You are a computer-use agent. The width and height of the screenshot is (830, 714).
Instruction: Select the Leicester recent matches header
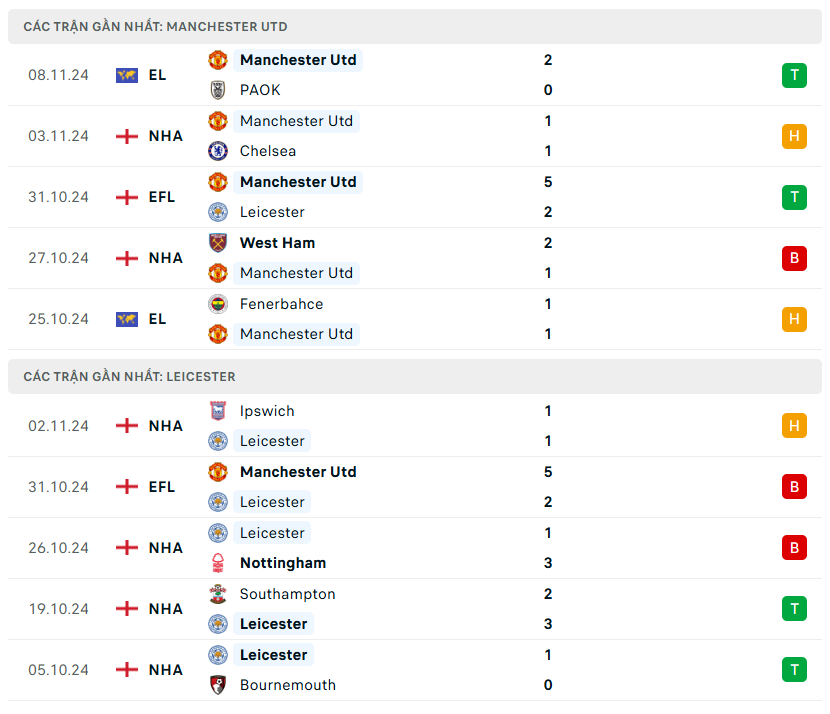point(129,377)
